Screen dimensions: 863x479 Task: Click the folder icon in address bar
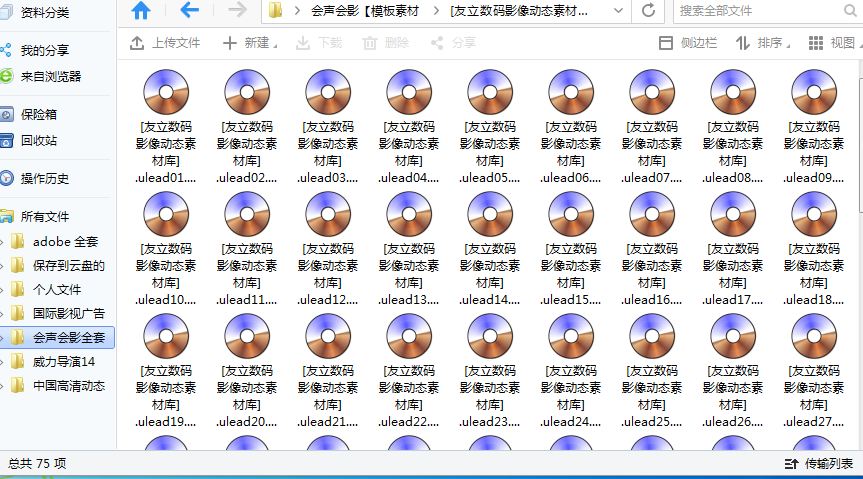point(276,10)
